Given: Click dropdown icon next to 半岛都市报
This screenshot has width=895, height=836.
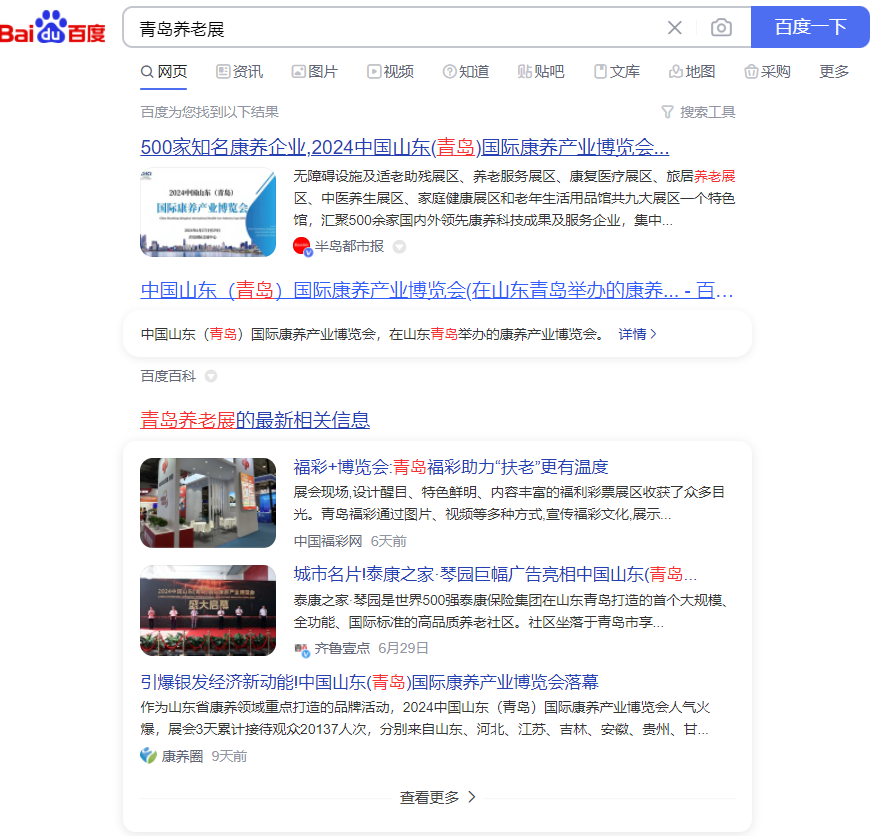Looking at the screenshot, I should coord(399,247).
